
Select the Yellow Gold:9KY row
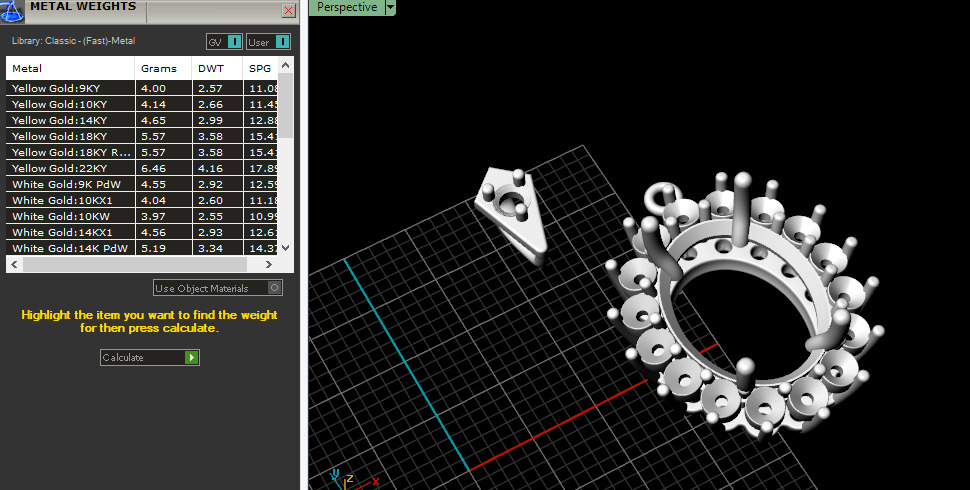(x=142, y=88)
